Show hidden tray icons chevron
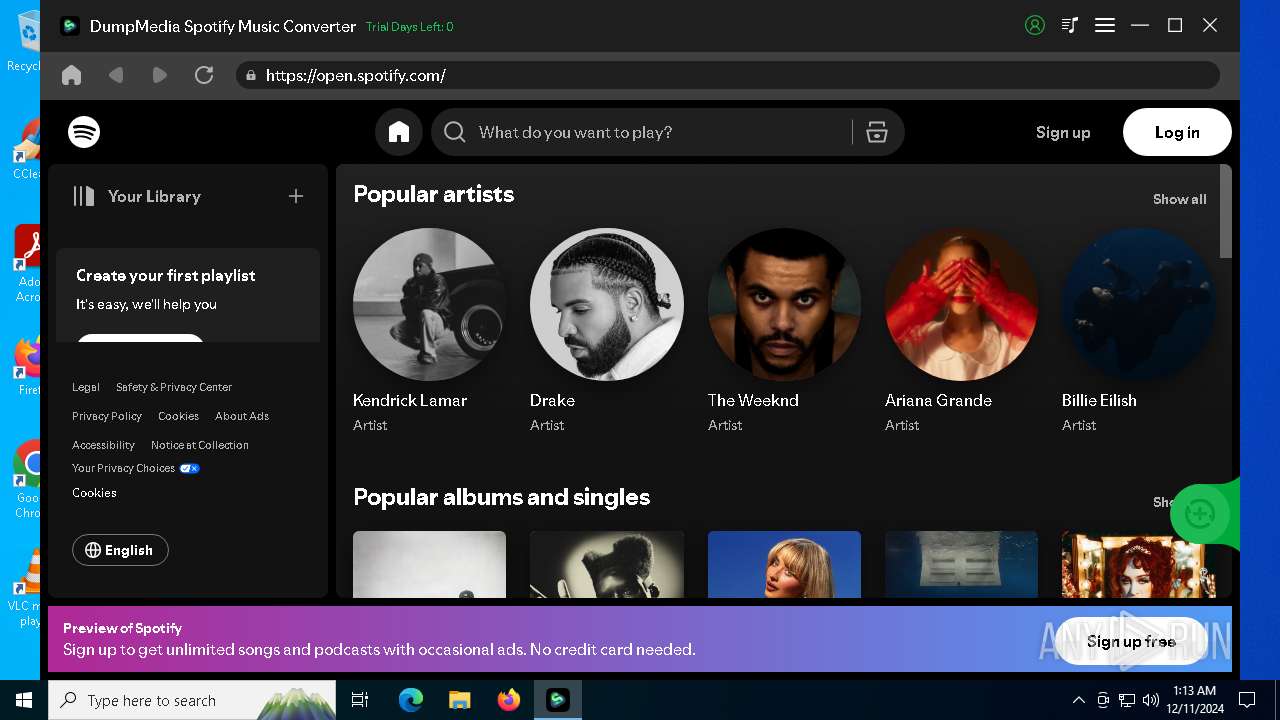Image resolution: width=1280 pixels, height=720 pixels. [x=1078, y=700]
